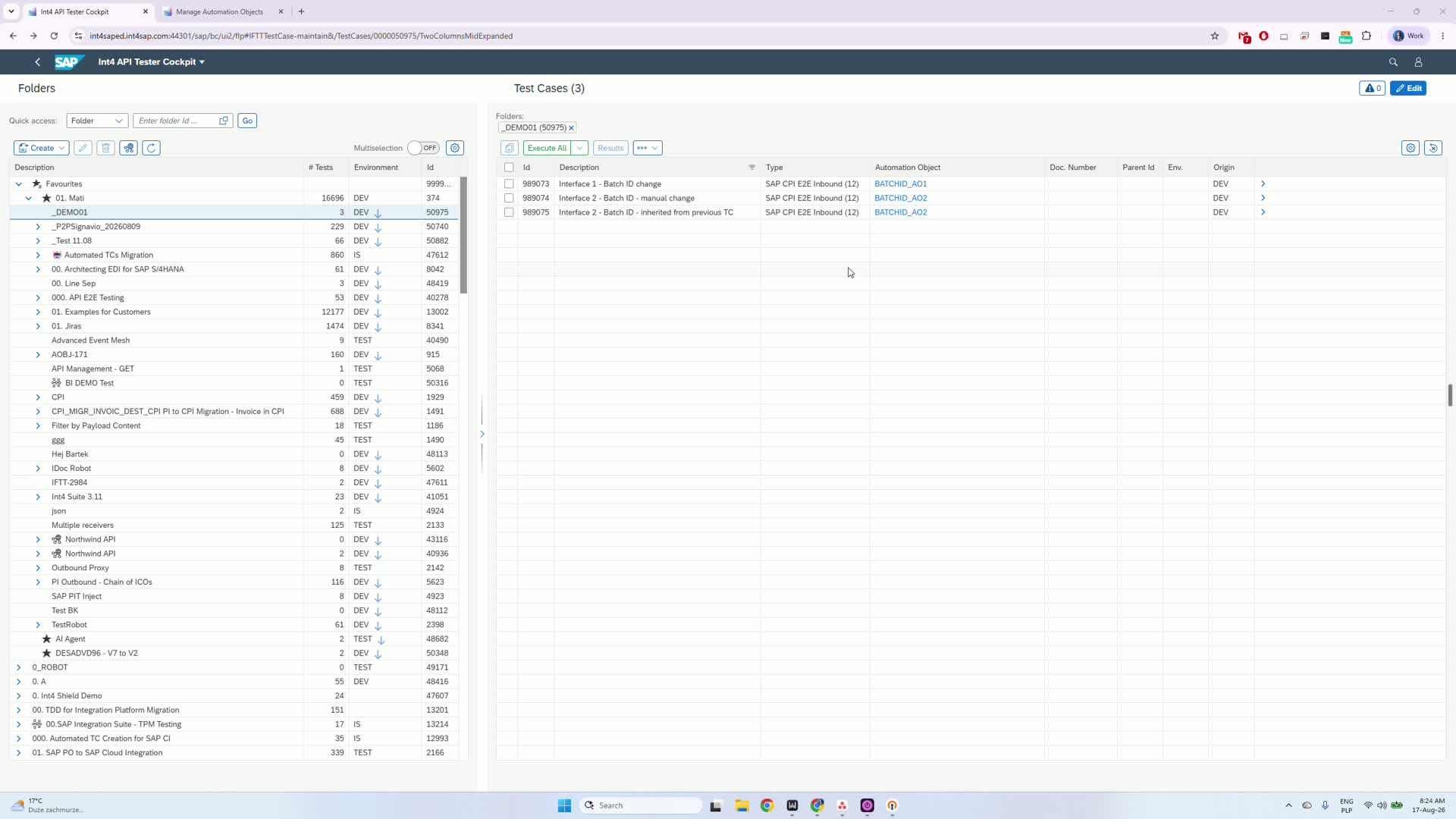The image size is (1456, 819).
Task: Select checkbox for test case 989074
Action: (x=509, y=199)
